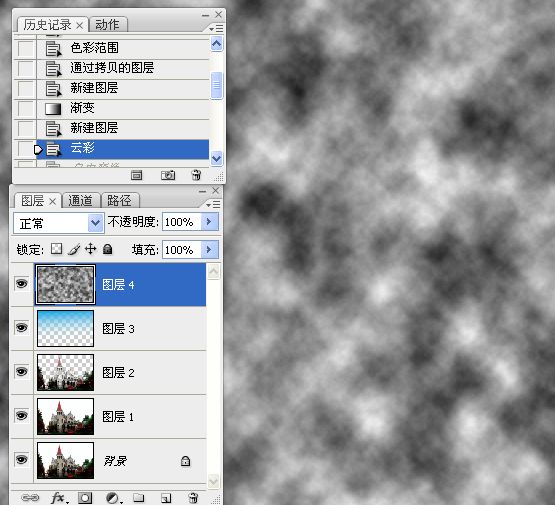Screen dimensions: 555x505
Task: Toggle visibility of 图层 2
Action: (x=22, y=372)
